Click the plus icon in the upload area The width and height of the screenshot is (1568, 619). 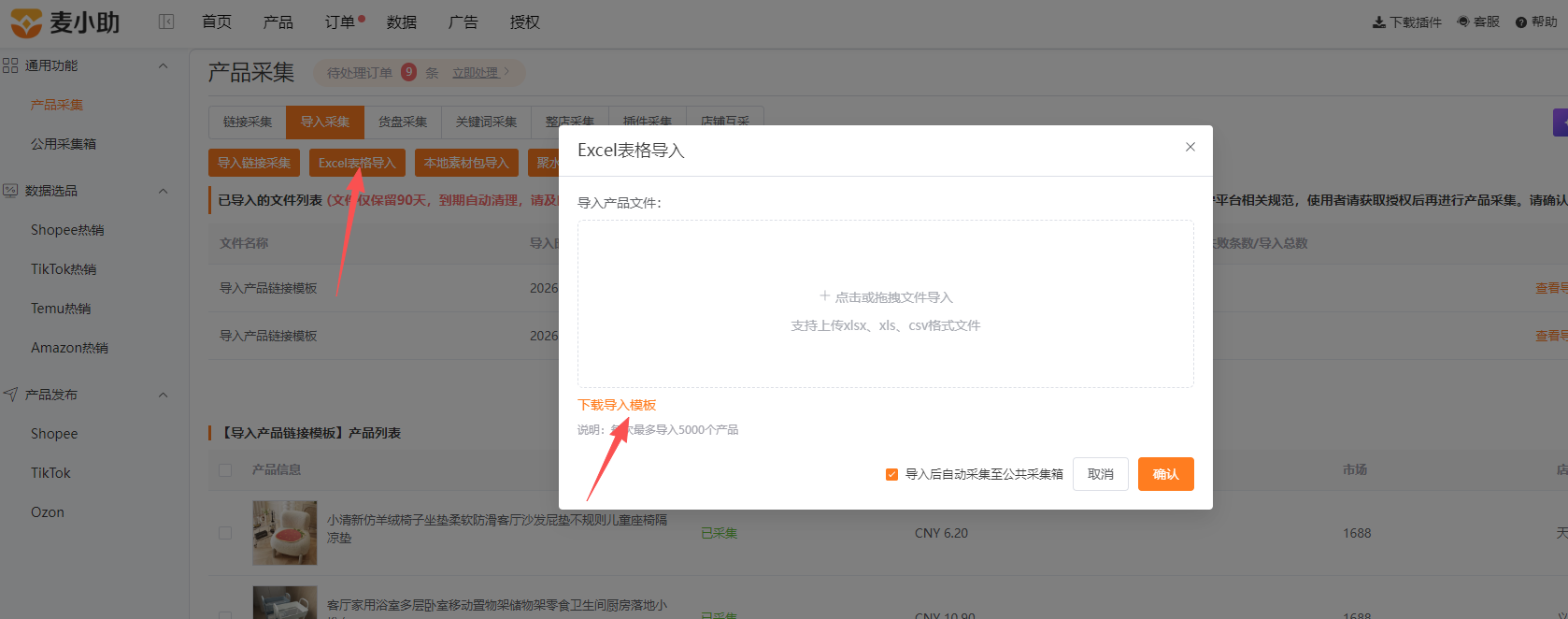(824, 296)
